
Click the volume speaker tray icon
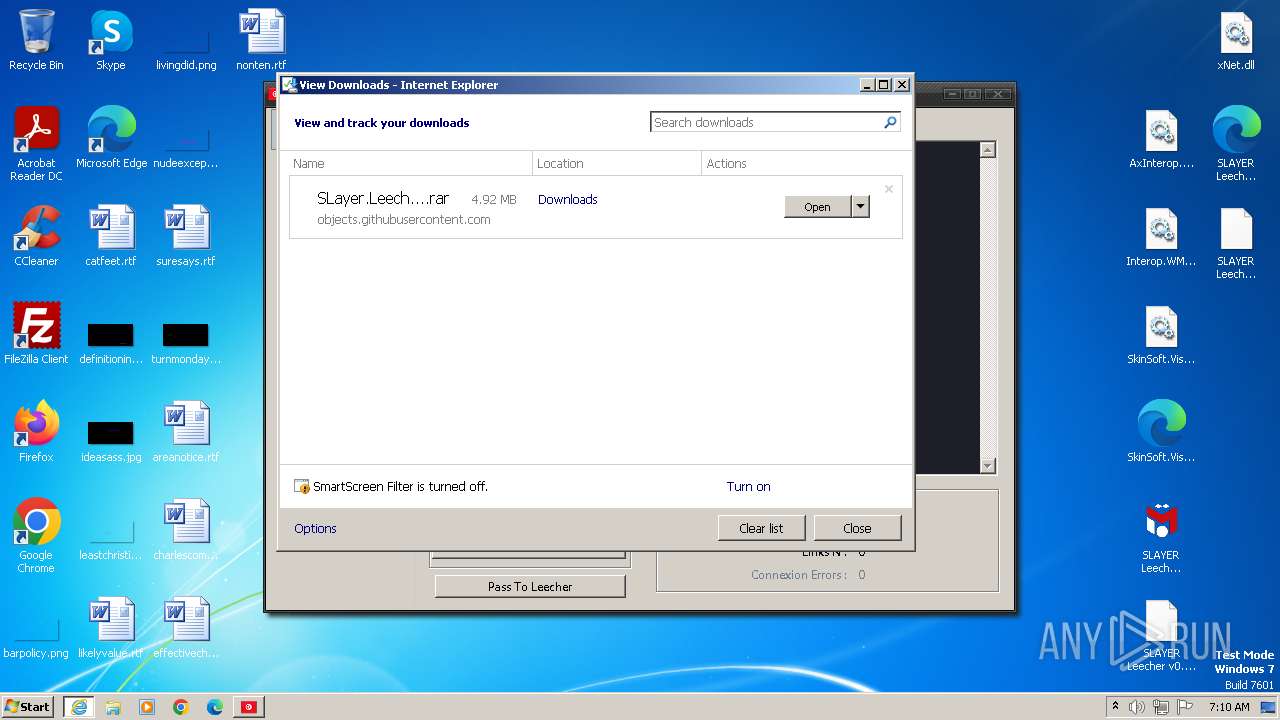[x=1137, y=707]
